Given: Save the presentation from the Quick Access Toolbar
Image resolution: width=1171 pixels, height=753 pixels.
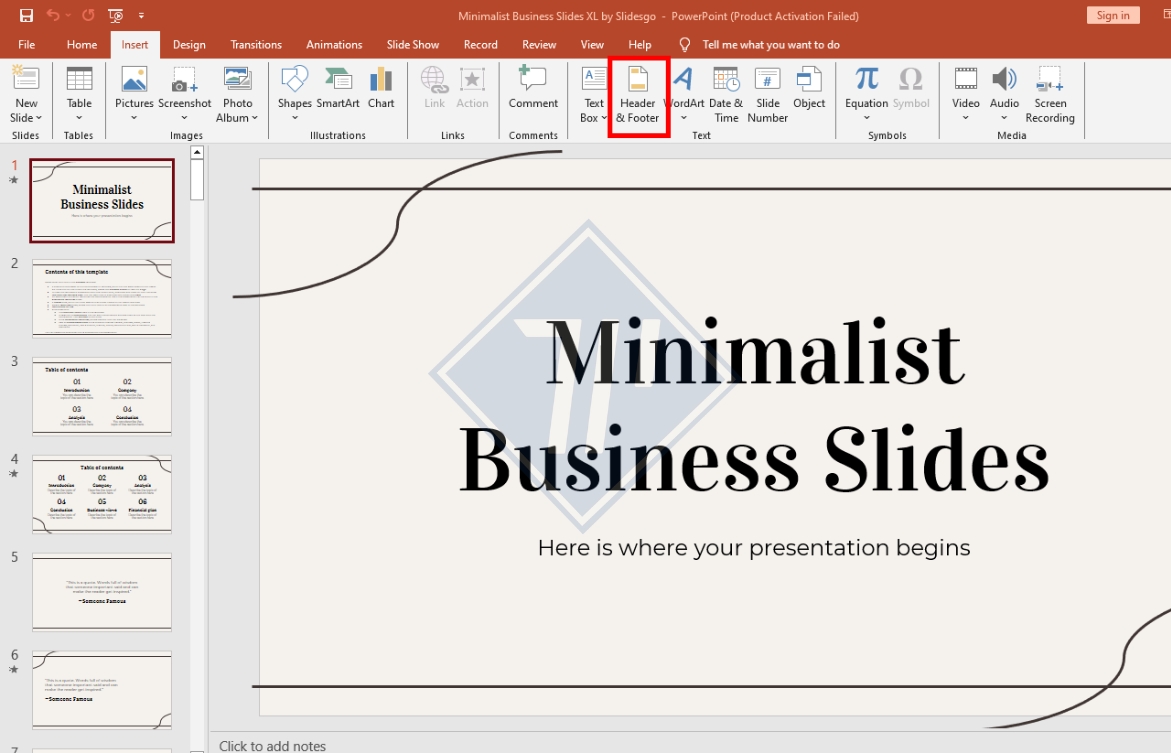Looking at the screenshot, I should click(24, 15).
